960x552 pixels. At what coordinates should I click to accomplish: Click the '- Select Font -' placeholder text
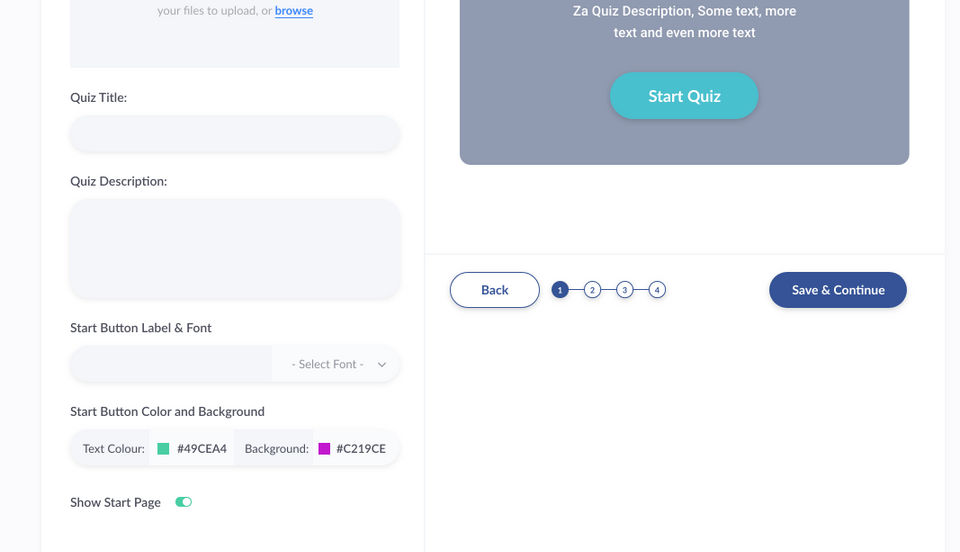(328, 364)
